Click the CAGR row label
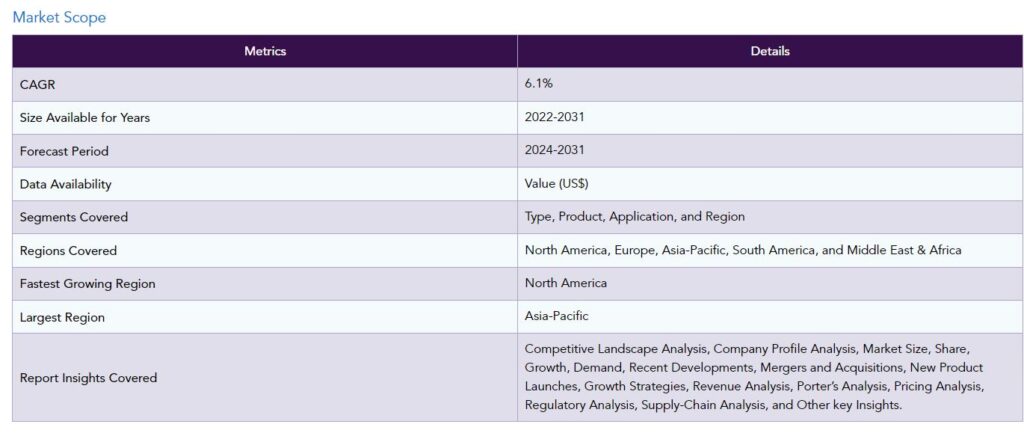This screenshot has height=433, width=1024. (38, 85)
